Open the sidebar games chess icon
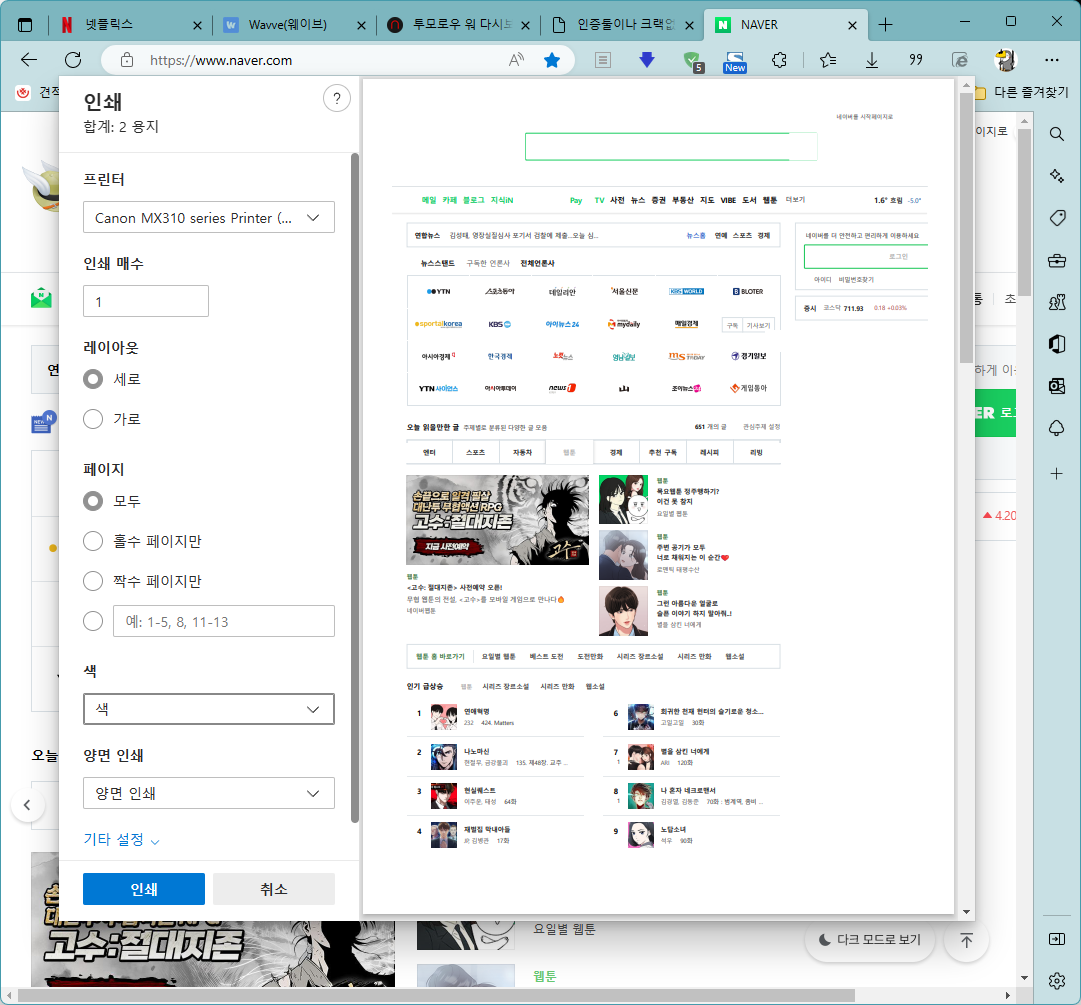 tap(1057, 302)
